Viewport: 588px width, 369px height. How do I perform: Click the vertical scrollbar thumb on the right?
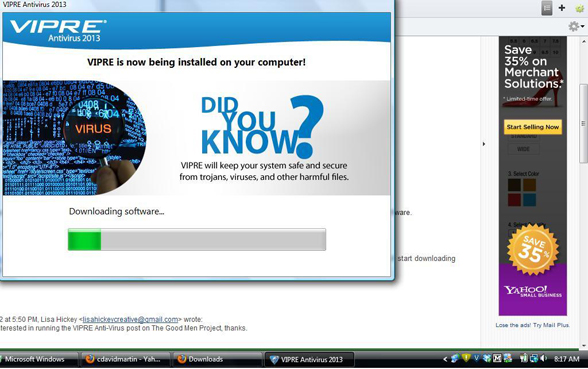pyautogui.click(x=584, y=123)
